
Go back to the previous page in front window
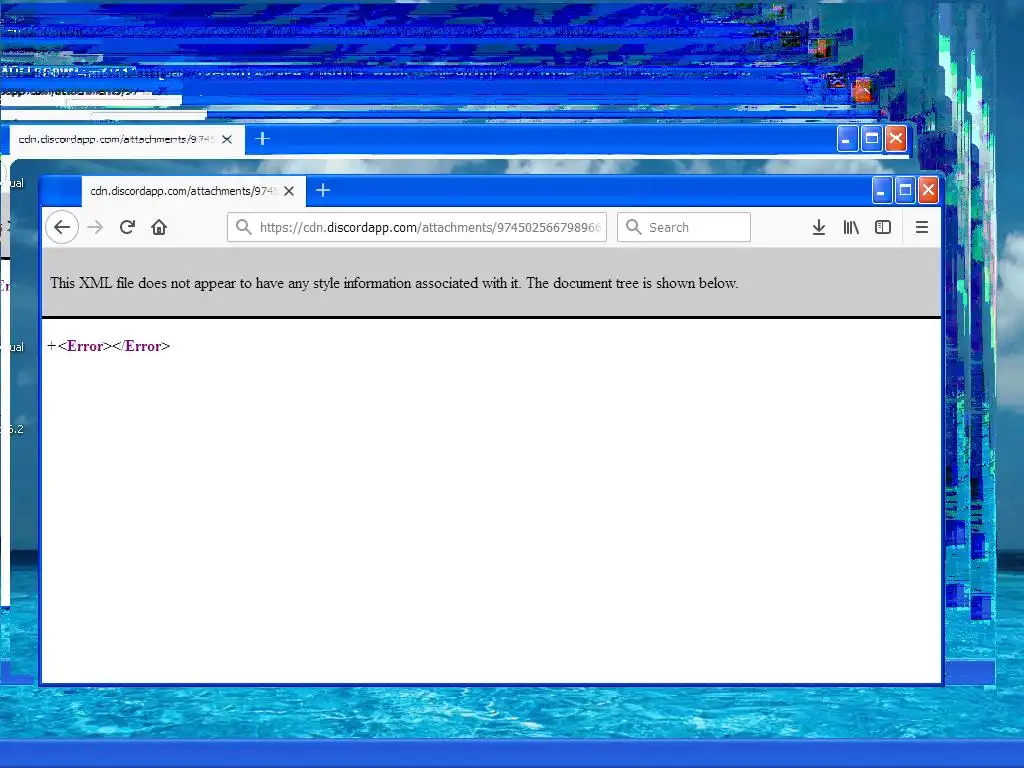point(62,227)
